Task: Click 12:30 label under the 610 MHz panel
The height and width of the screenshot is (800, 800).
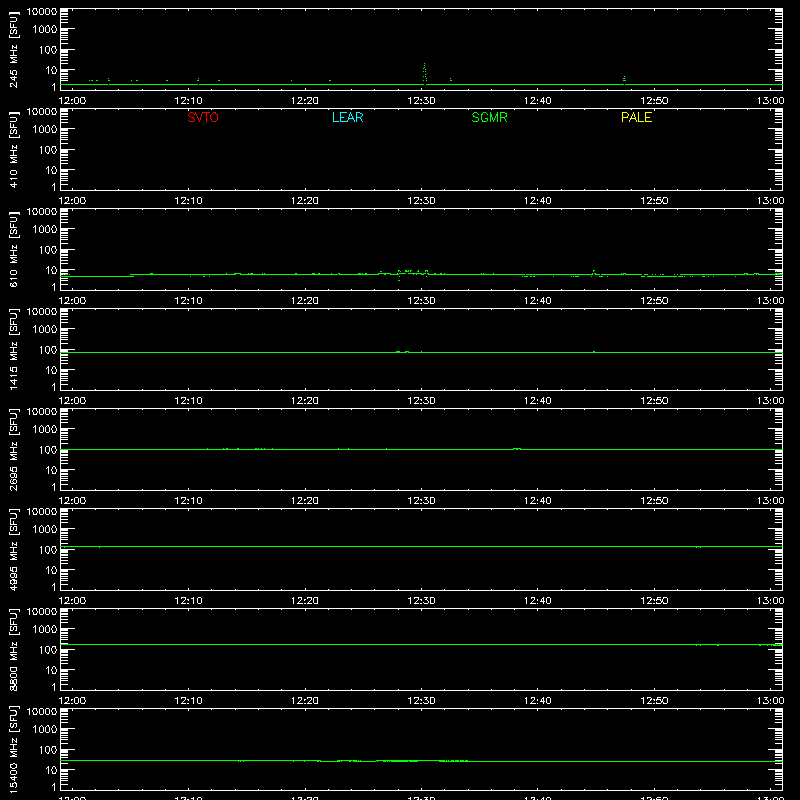Action: (x=421, y=301)
